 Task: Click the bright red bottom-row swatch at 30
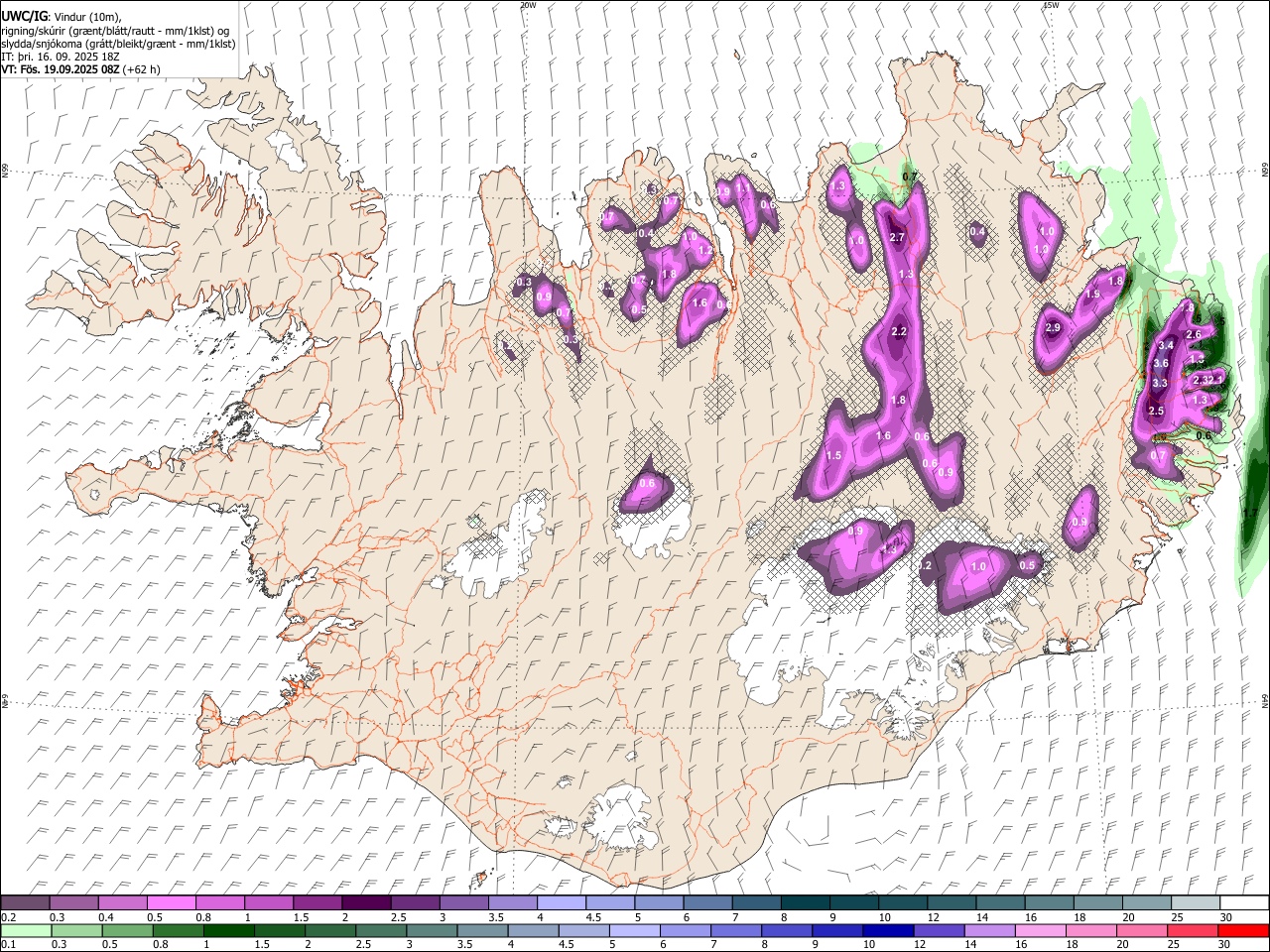click(1244, 930)
